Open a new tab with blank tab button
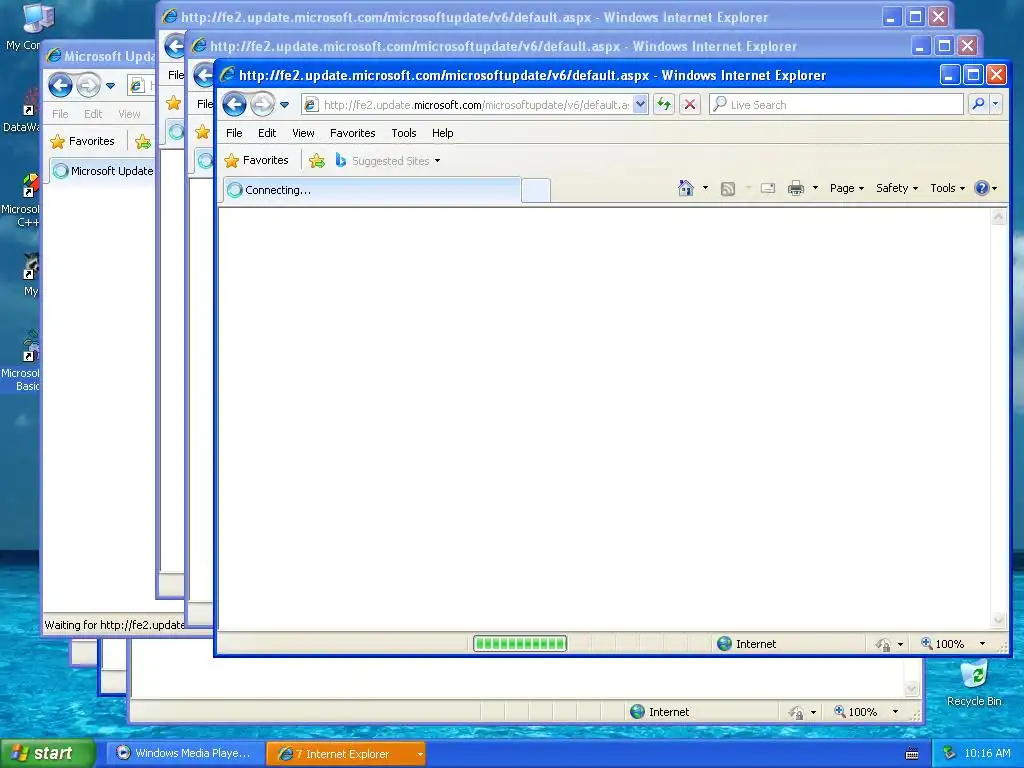This screenshot has width=1024, height=768. 536,191
